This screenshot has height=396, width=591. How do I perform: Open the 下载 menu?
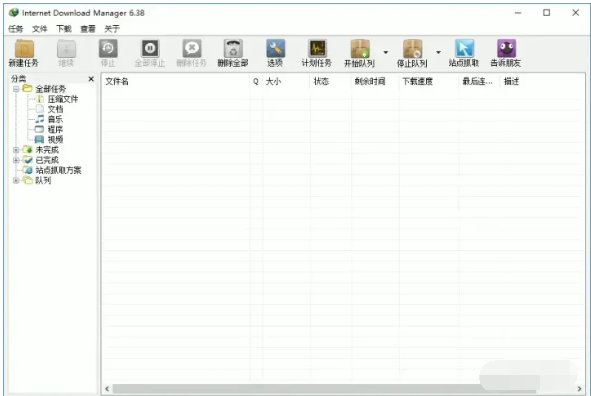point(64,29)
